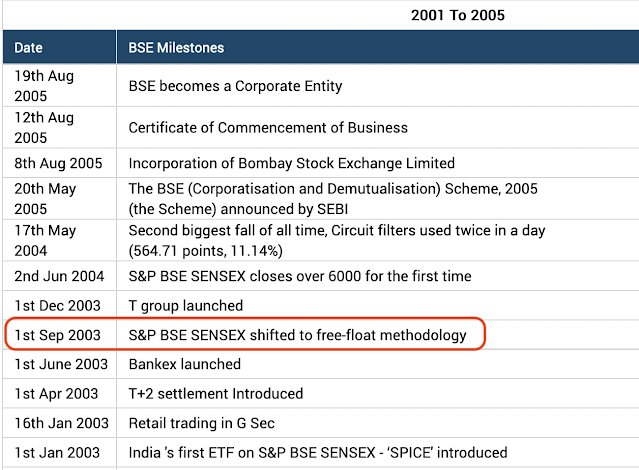The height and width of the screenshot is (470, 639).
Task: Select the Corporatisation and Demutualisation Scheme entry
Action: coord(333,199)
